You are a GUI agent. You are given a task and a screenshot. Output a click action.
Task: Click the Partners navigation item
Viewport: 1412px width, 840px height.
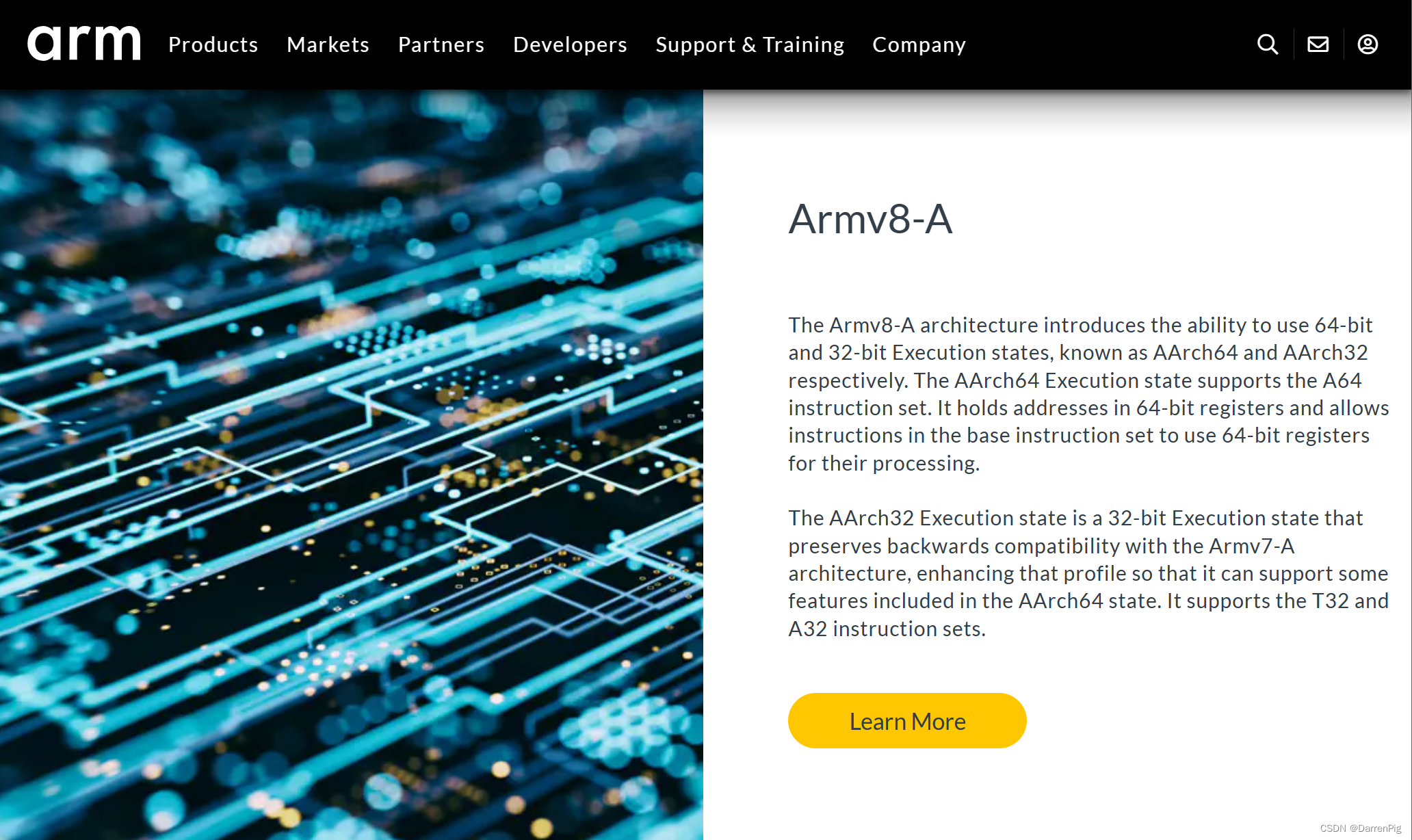click(x=441, y=44)
